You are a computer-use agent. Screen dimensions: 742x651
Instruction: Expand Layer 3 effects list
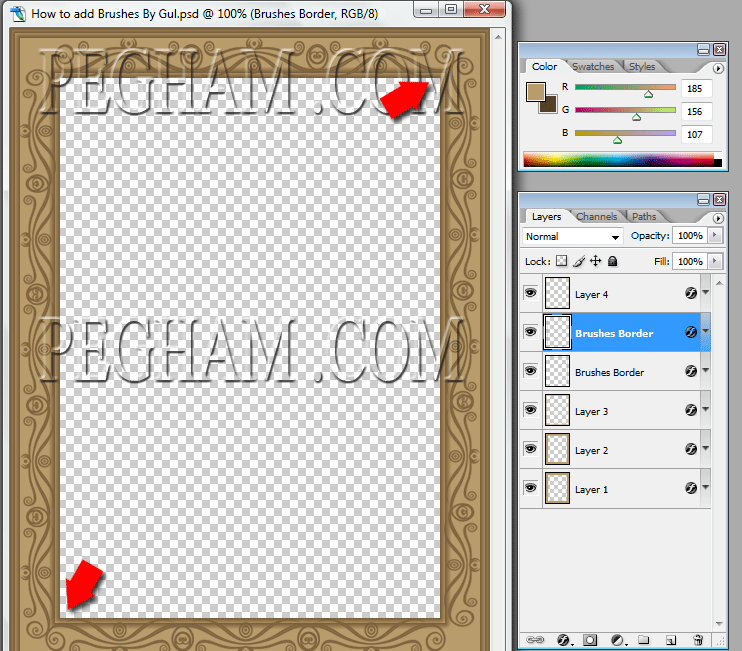[706, 410]
